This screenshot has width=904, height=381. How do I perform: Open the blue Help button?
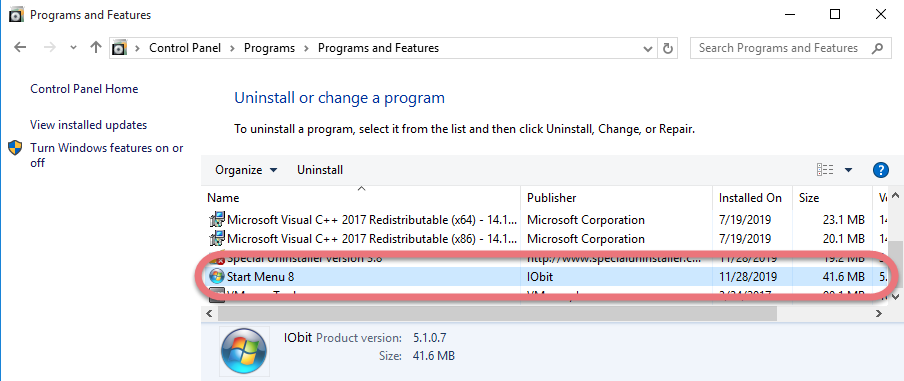coord(880,169)
